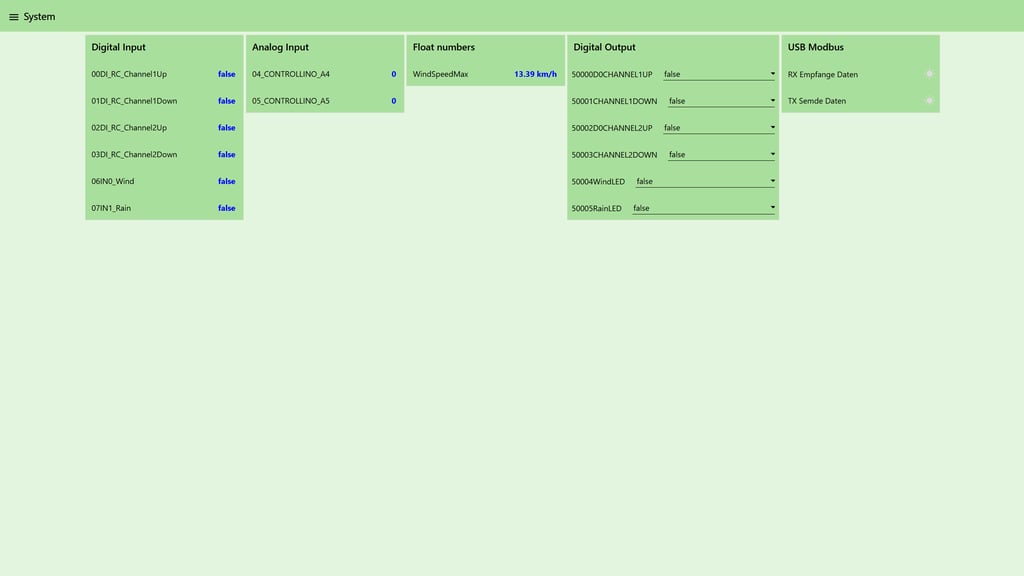The width and height of the screenshot is (1024, 576).
Task: Click the 03DI_RC_Channel2Down false value
Action: coord(227,154)
